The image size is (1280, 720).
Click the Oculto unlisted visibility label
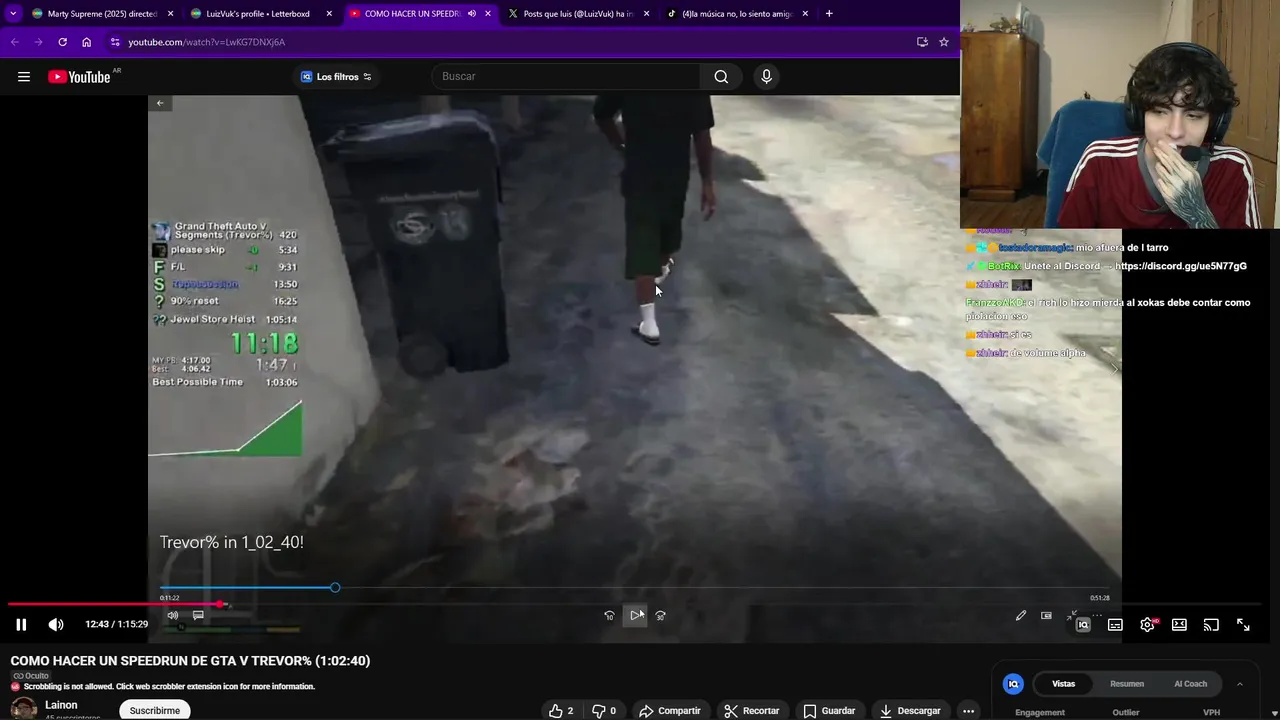(30, 676)
